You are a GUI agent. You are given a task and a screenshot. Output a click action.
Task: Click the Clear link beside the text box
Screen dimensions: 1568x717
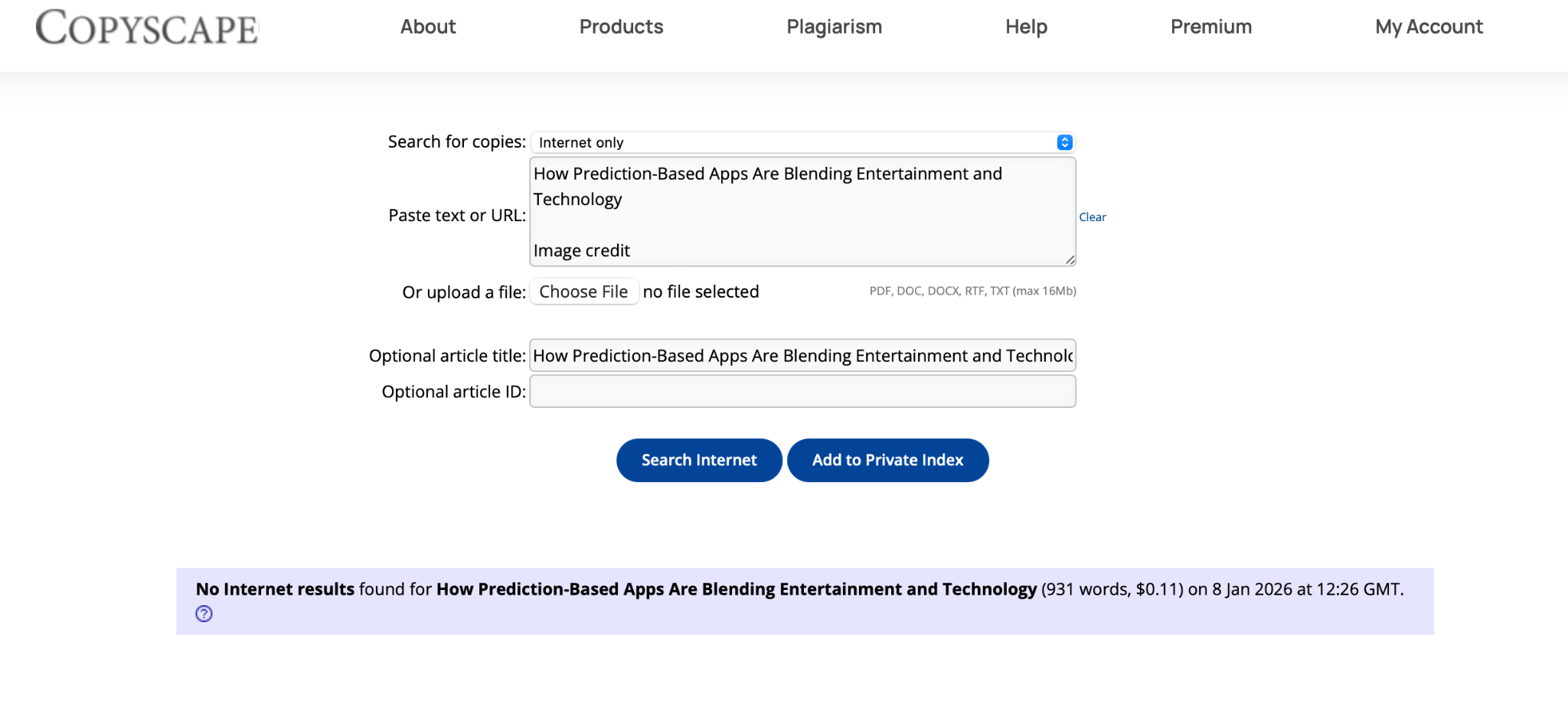(1092, 217)
